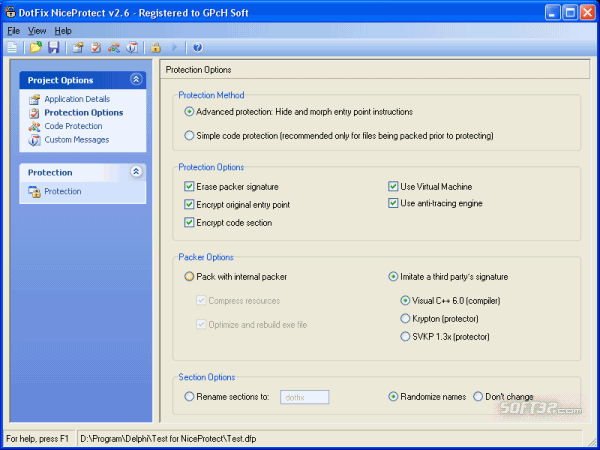Click the Protection sidebar item icon
This screenshot has width=600, height=450.
[x=34, y=192]
